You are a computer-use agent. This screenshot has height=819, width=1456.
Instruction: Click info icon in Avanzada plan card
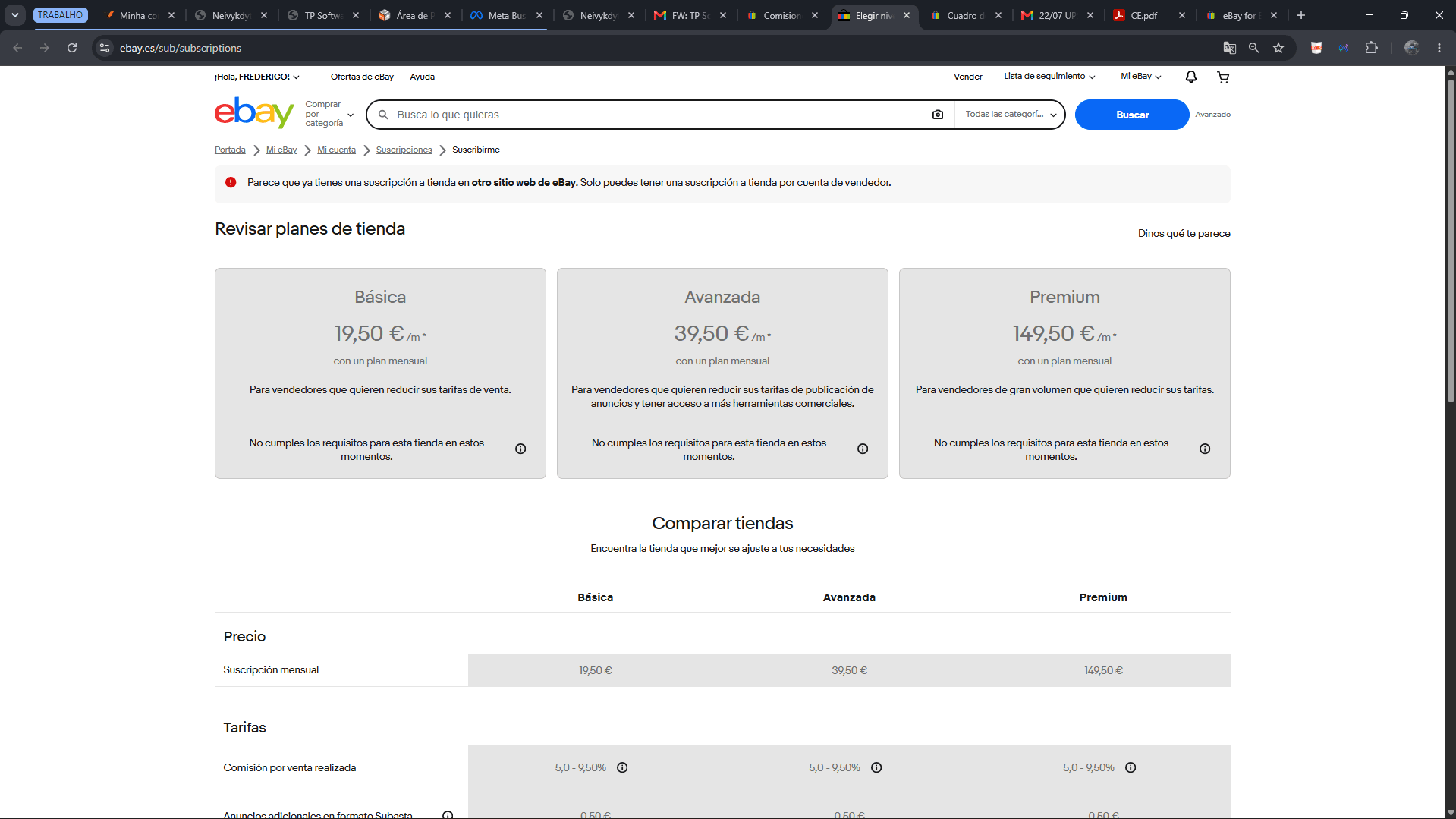[x=863, y=449]
